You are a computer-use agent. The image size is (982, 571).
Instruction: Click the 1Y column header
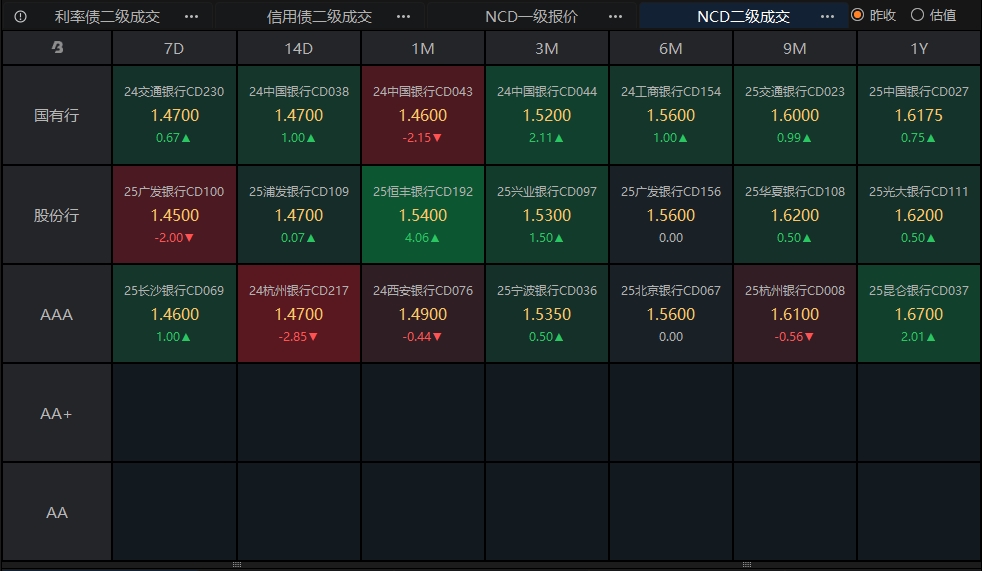[x=919, y=48]
